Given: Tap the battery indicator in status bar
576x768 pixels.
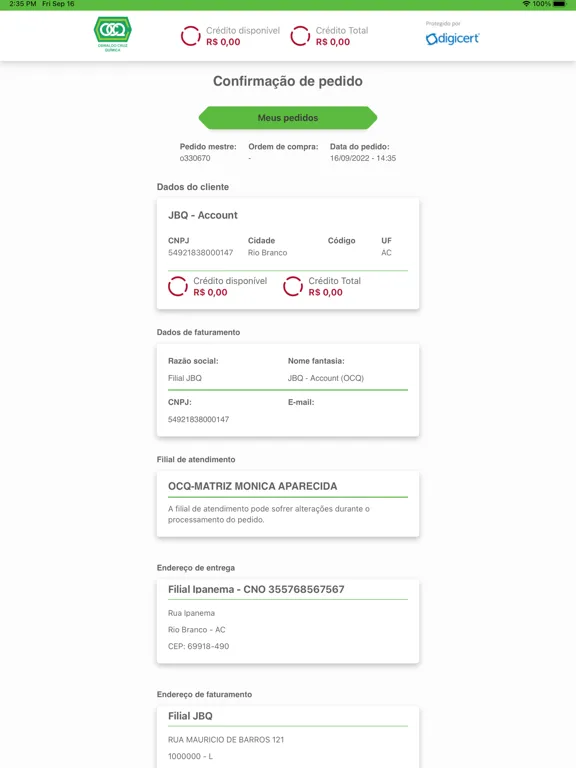Looking at the screenshot, I should [559, 4].
